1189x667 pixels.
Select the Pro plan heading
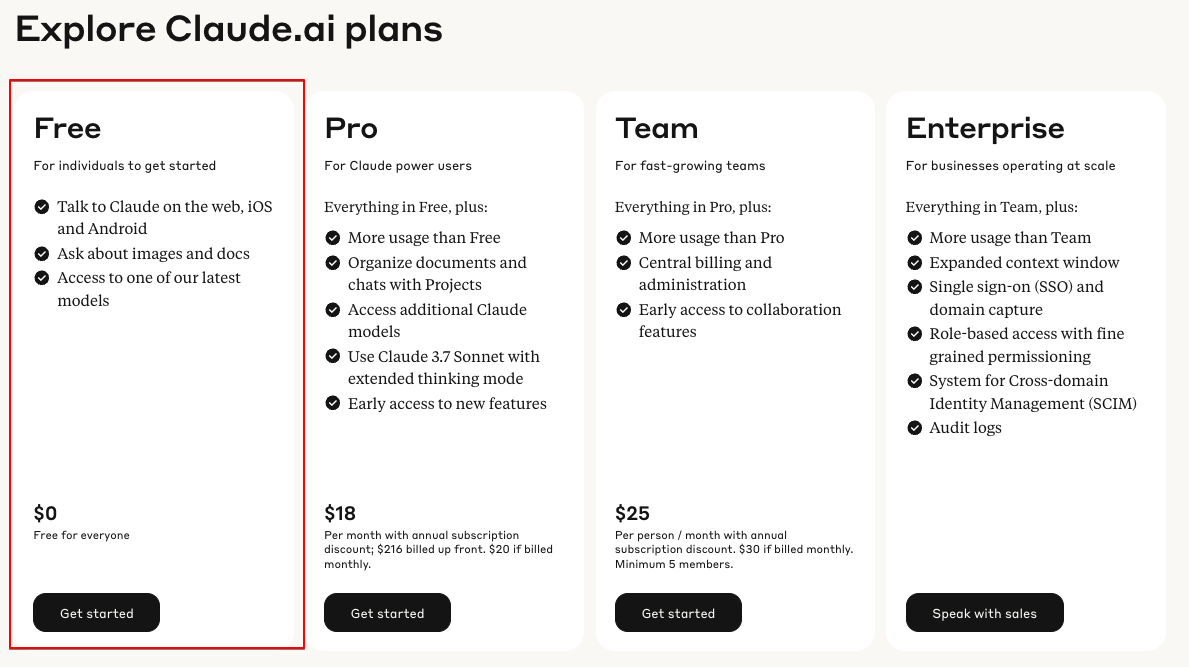tap(351, 128)
